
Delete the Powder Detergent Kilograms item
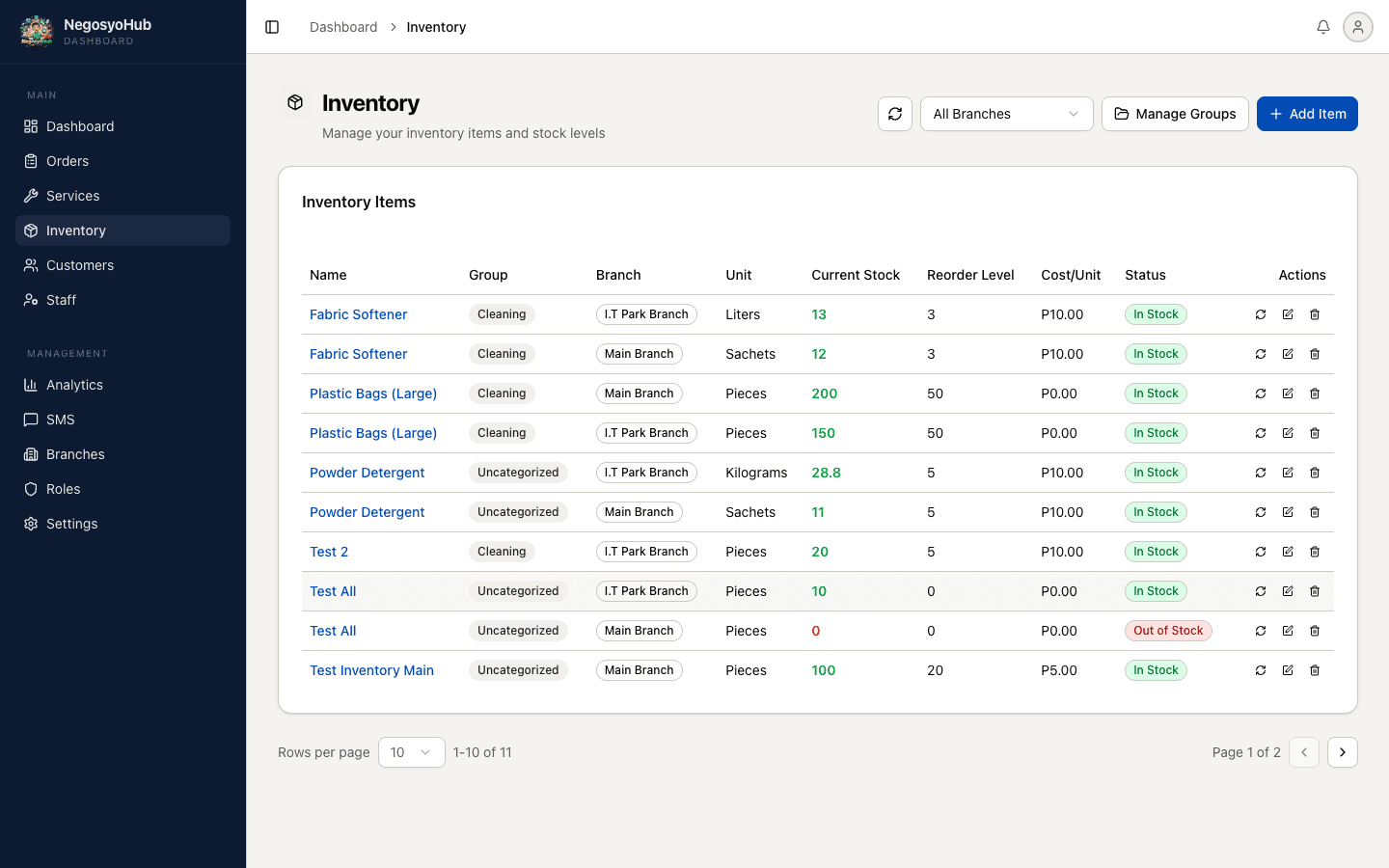pyautogui.click(x=1315, y=473)
